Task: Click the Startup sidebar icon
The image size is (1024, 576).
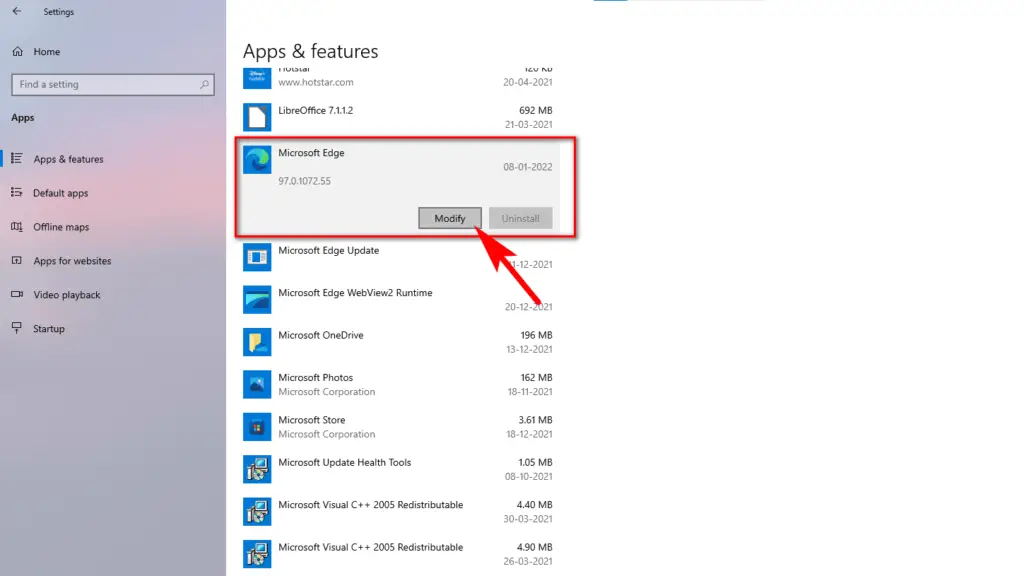Action: (x=17, y=328)
